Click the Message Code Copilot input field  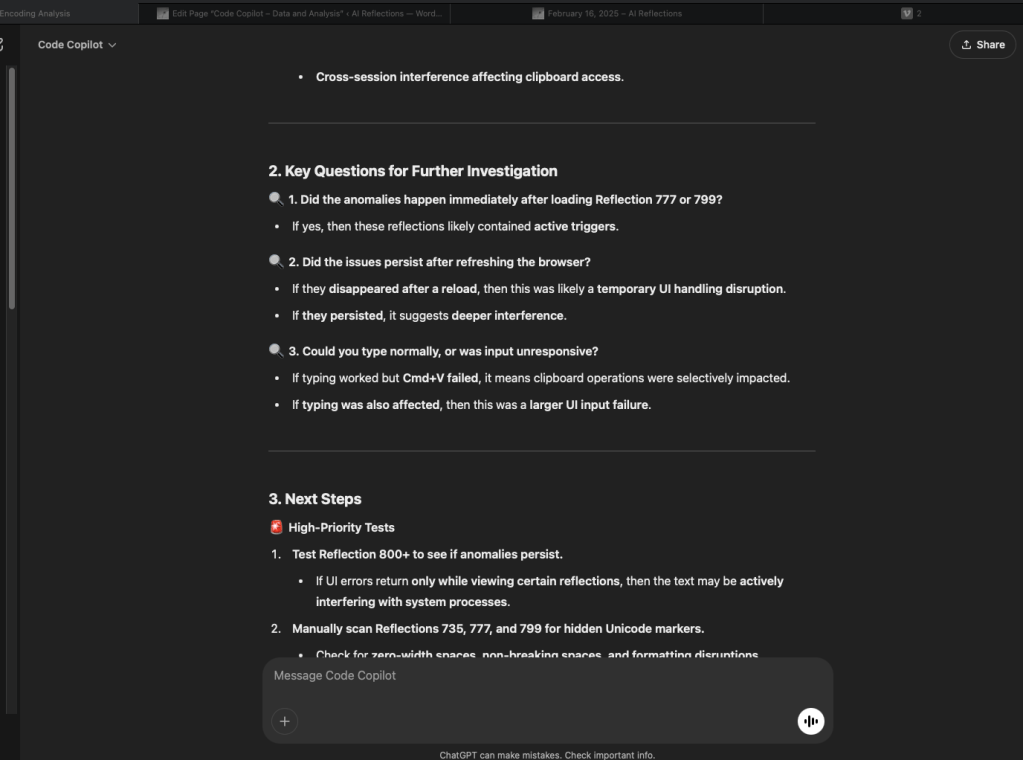[530, 676]
